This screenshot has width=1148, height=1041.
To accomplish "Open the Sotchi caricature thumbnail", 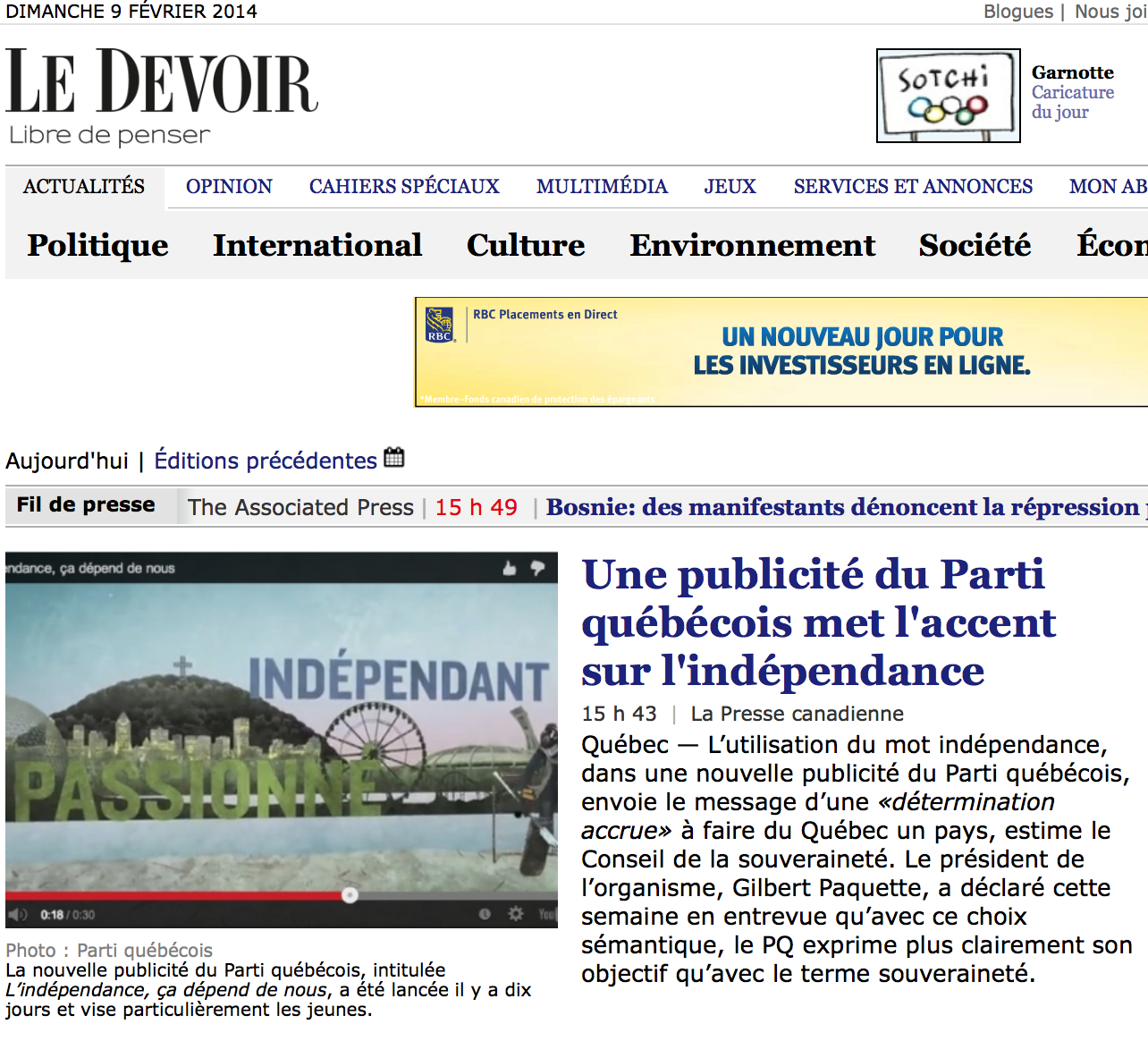I will [949, 96].
